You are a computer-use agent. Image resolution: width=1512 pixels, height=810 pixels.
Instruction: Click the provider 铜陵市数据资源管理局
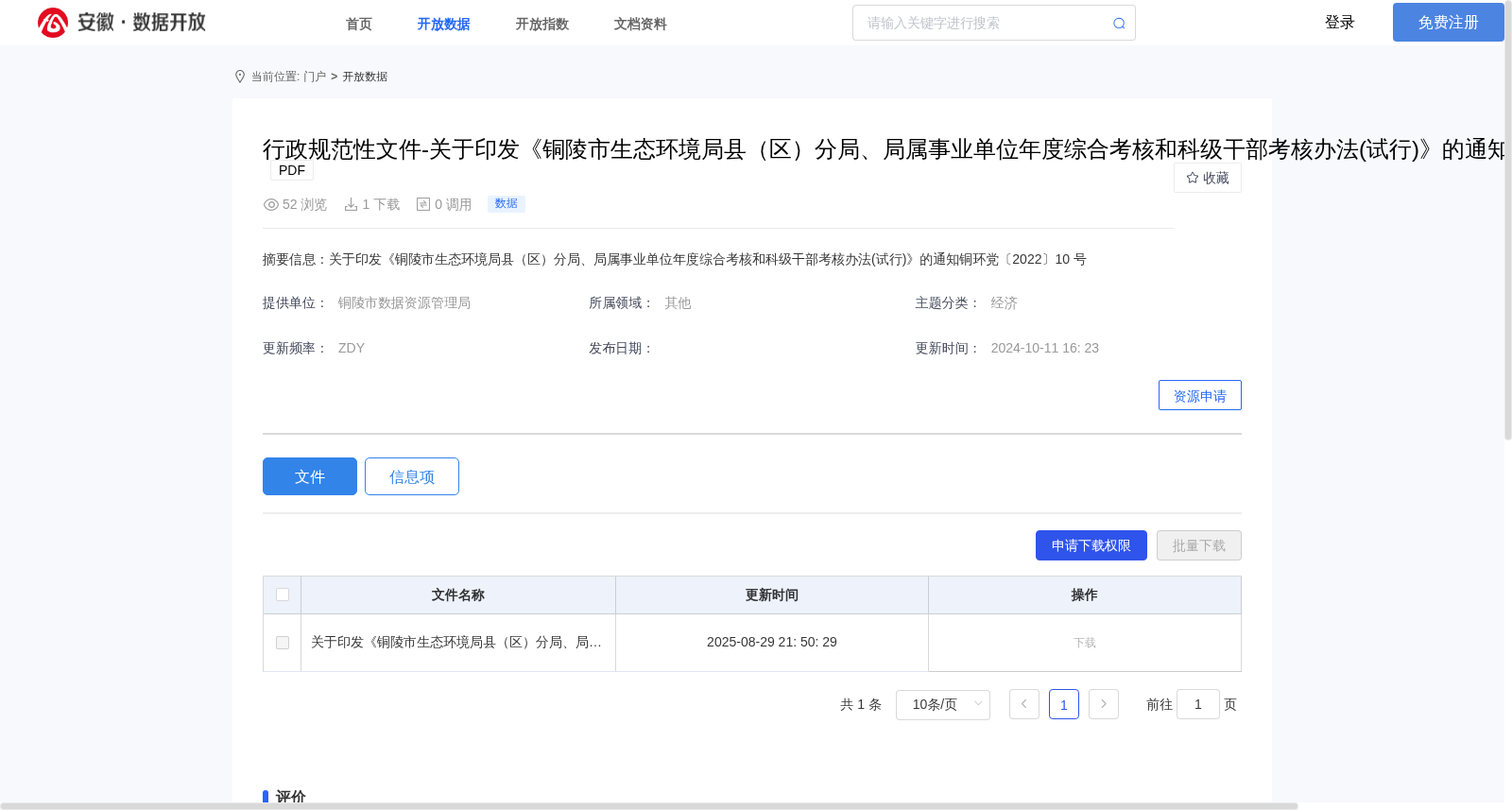click(404, 303)
